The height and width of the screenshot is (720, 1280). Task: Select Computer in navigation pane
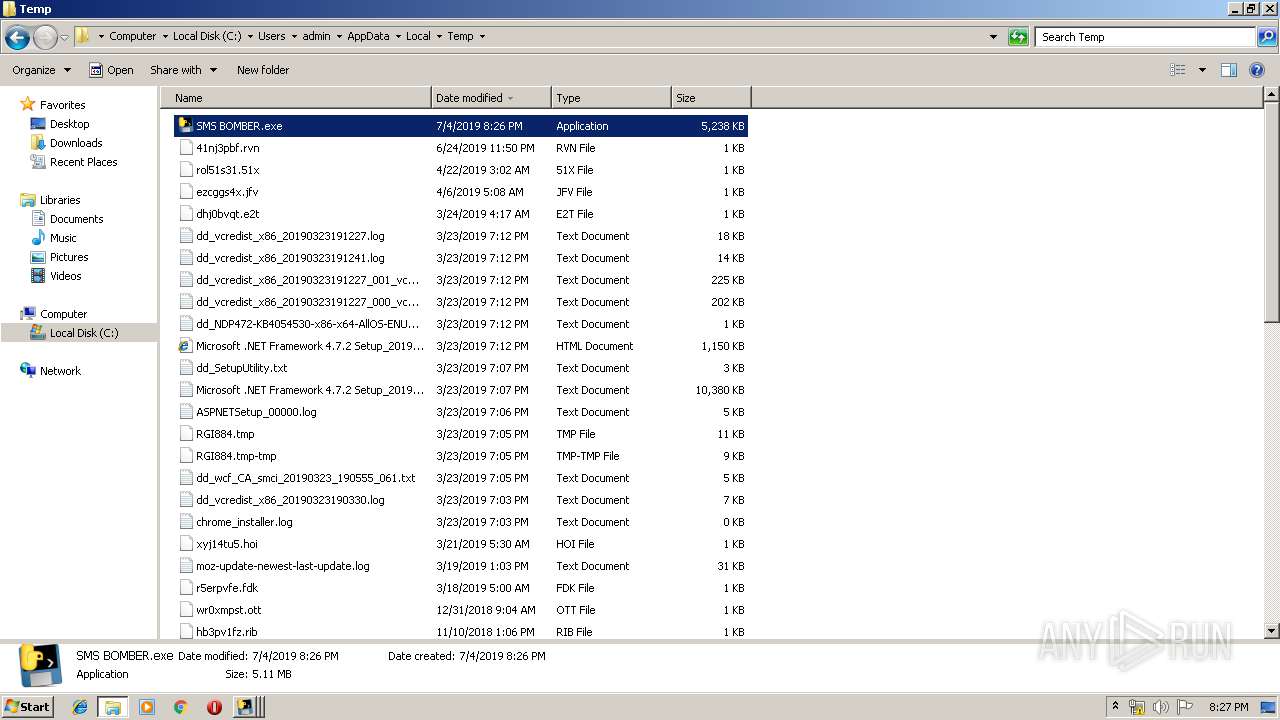(x=63, y=314)
